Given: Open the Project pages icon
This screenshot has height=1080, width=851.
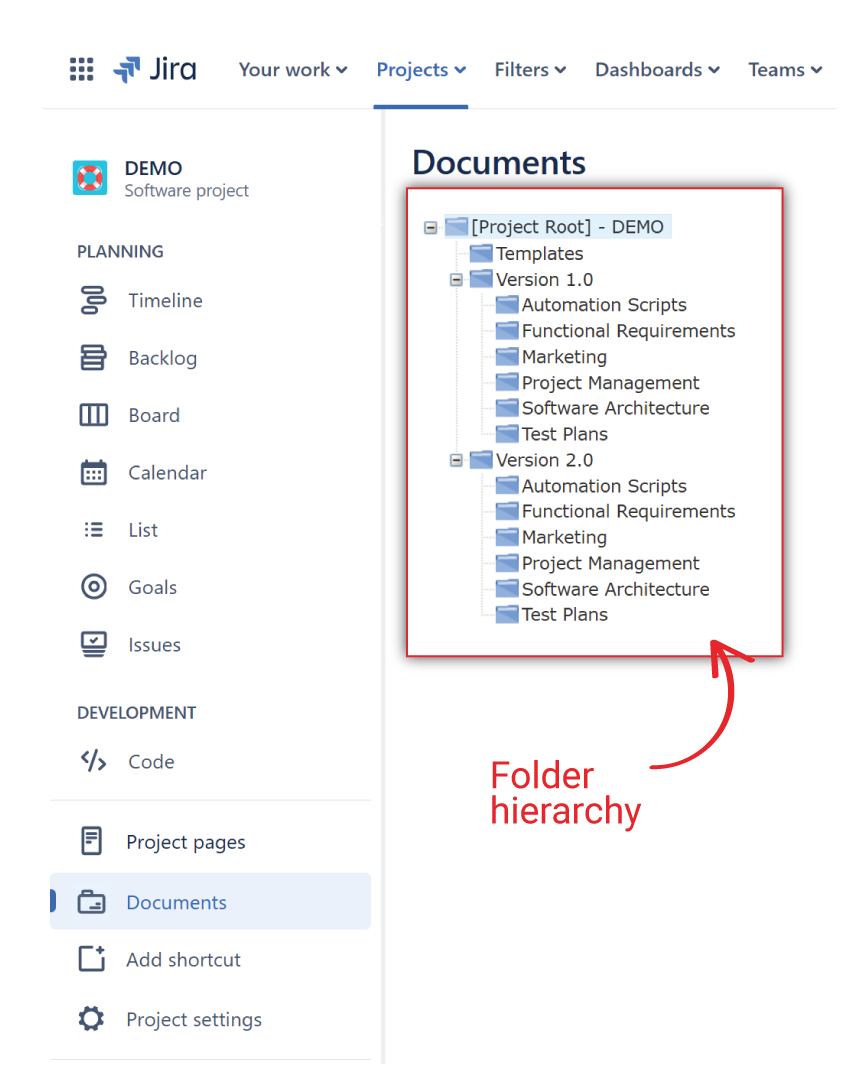Looking at the screenshot, I should click(x=93, y=841).
